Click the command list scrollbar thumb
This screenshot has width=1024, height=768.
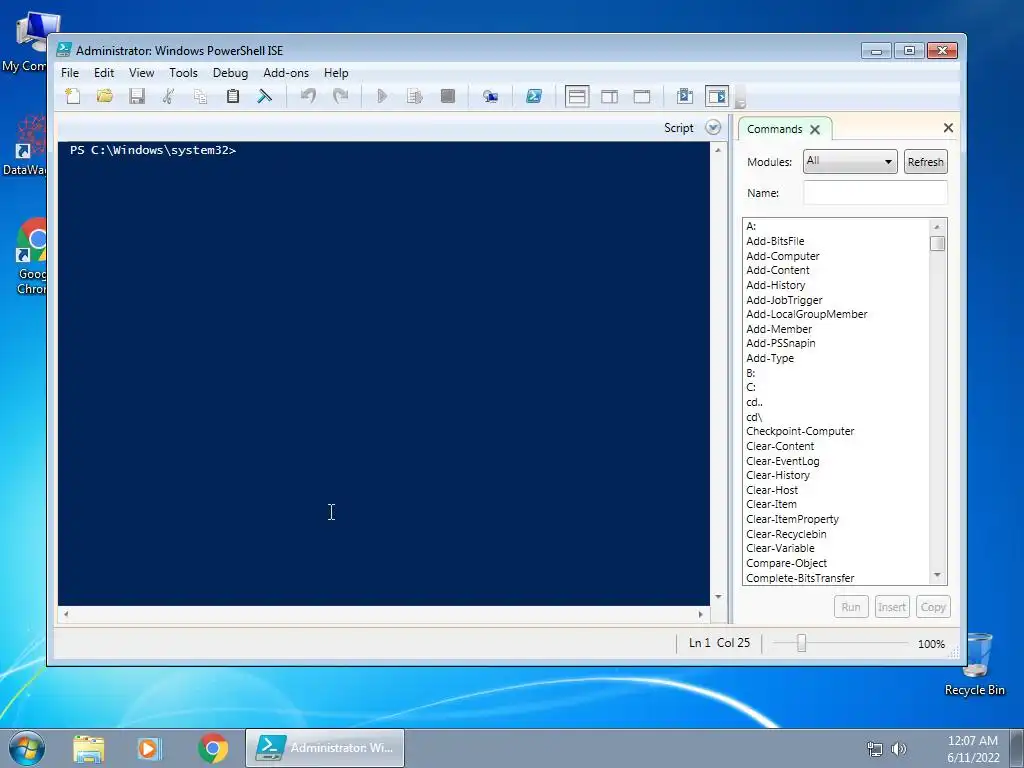(x=937, y=244)
